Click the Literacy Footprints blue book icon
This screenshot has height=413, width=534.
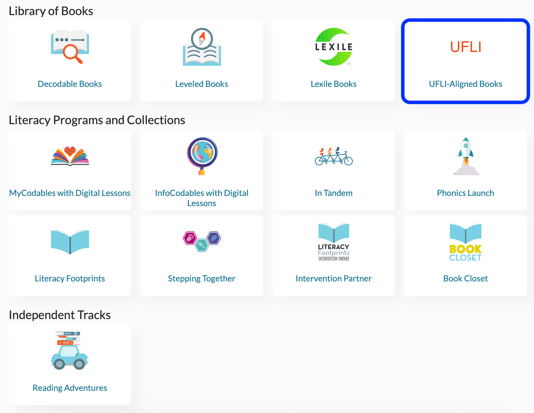point(70,242)
